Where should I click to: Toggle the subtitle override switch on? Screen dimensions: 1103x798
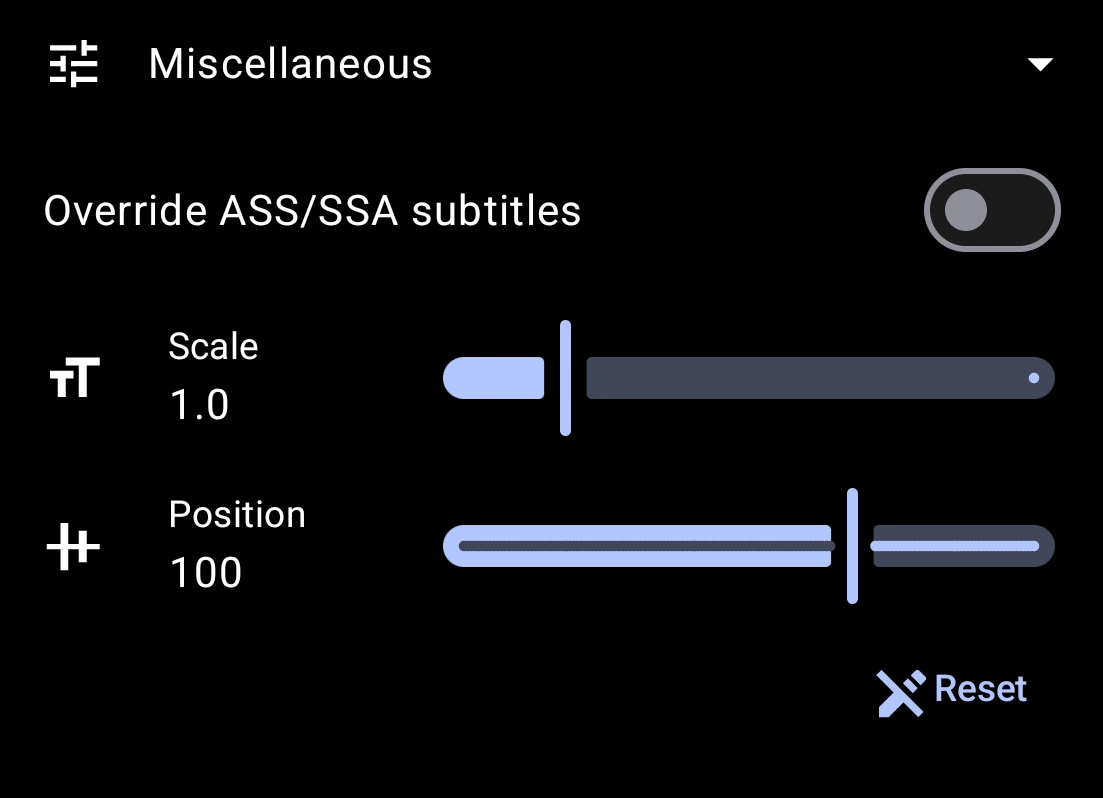(x=991, y=210)
